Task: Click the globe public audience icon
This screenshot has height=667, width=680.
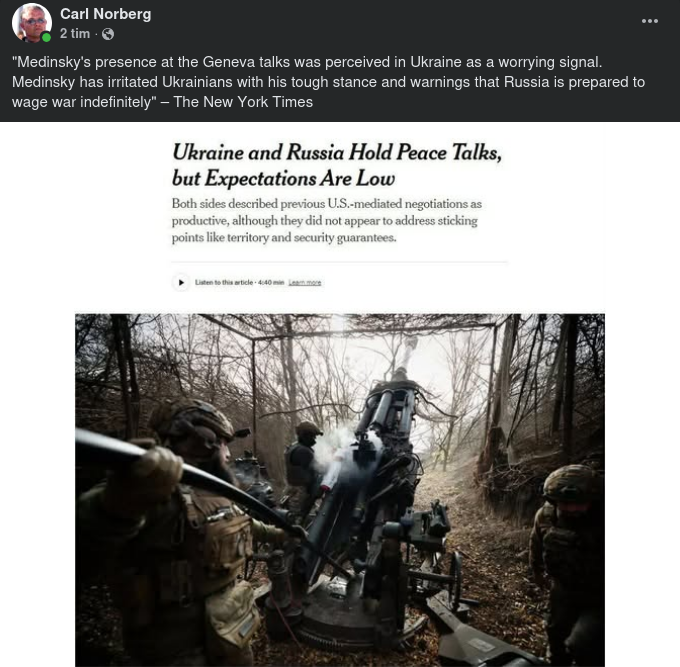Action: click(108, 34)
